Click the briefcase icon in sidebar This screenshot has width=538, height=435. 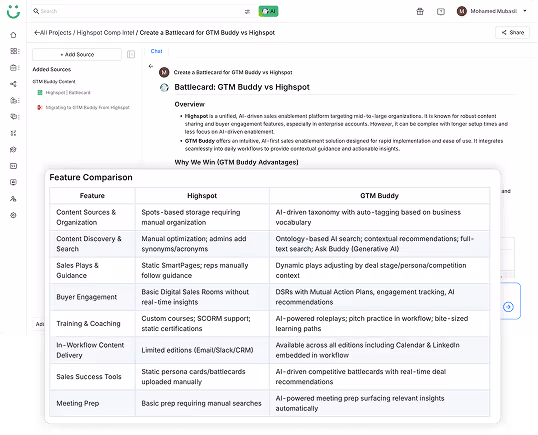click(14, 68)
